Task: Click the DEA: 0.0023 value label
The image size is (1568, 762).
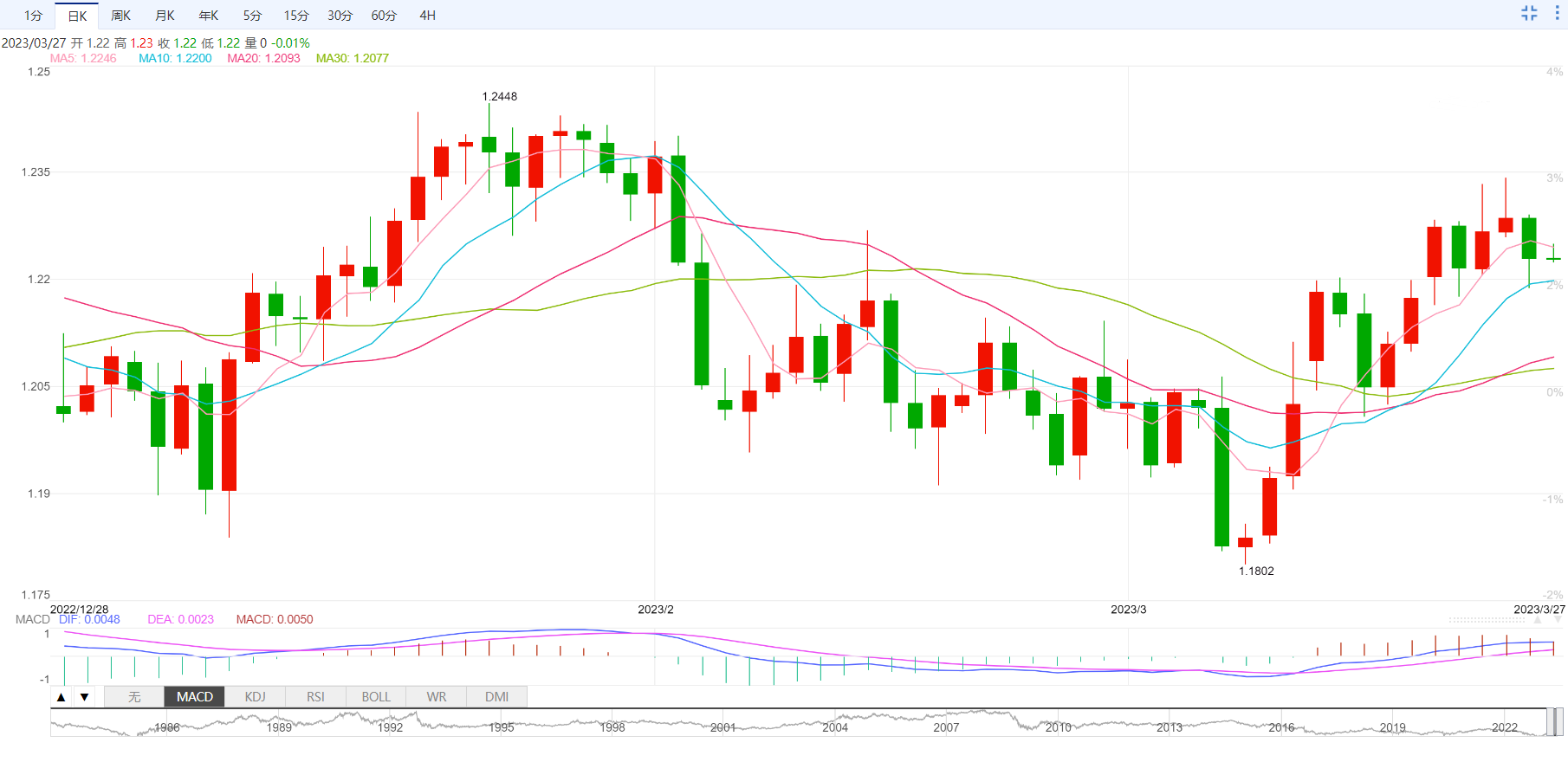Action: pos(180,619)
